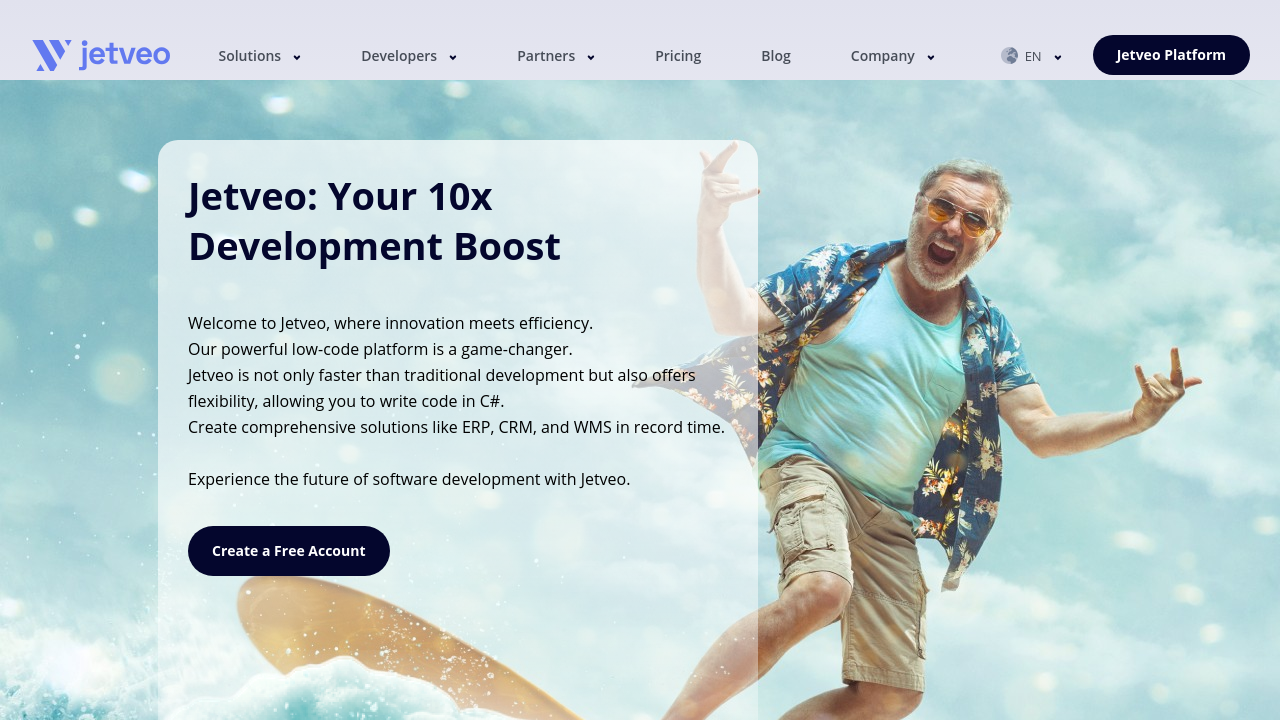Click the globe language icon
Image resolution: width=1280 pixels, height=720 pixels.
pos(1009,56)
